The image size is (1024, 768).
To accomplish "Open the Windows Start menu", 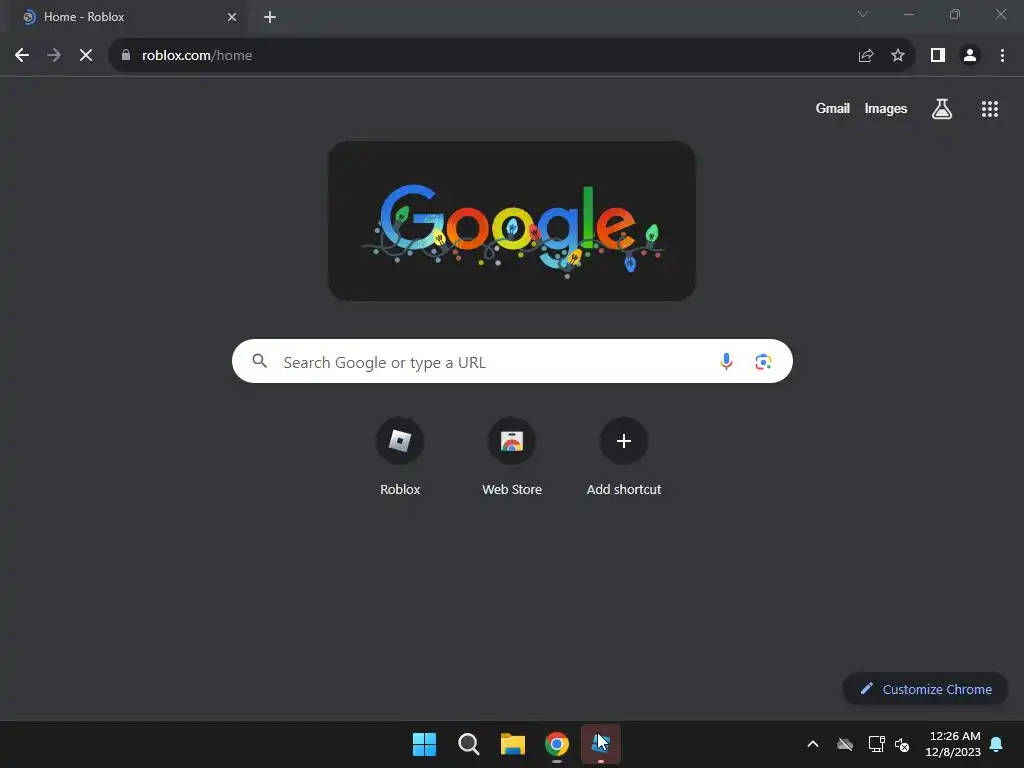I will coord(424,744).
